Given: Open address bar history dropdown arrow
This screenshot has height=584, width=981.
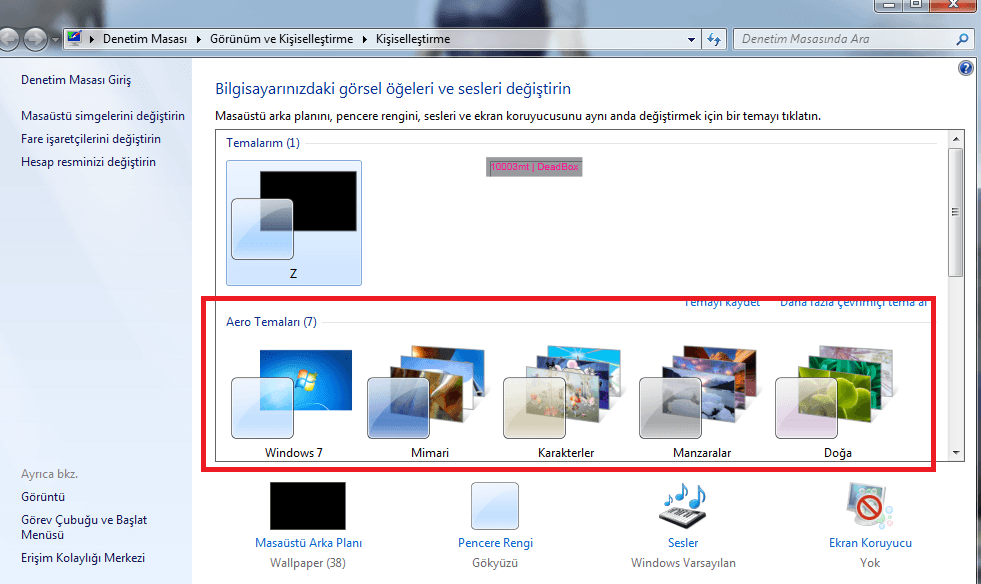Looking at the screenshot, I should coord(691,39).
